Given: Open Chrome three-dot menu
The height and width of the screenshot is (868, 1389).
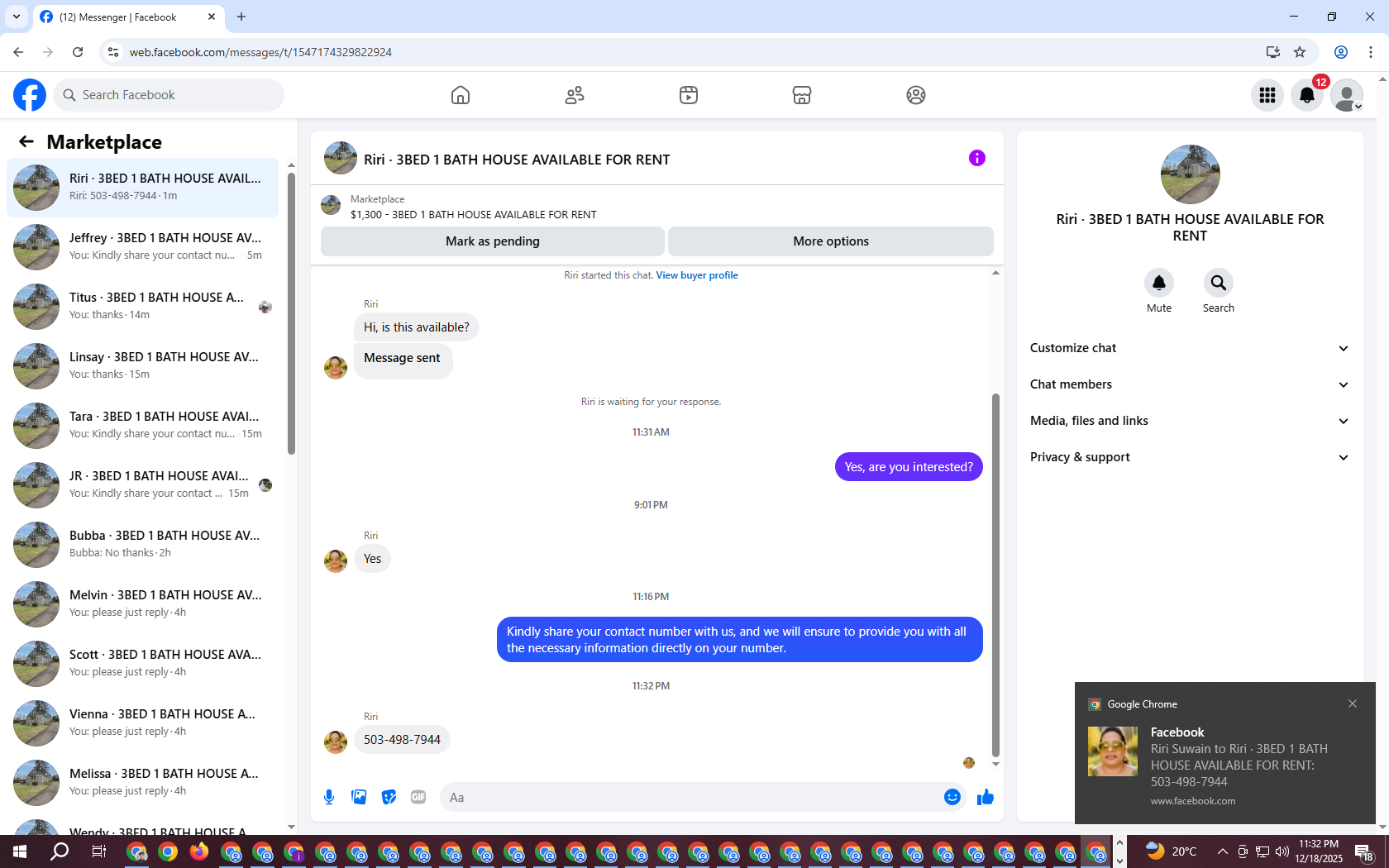Looking at the screenshot, I should pos(1371,52).
